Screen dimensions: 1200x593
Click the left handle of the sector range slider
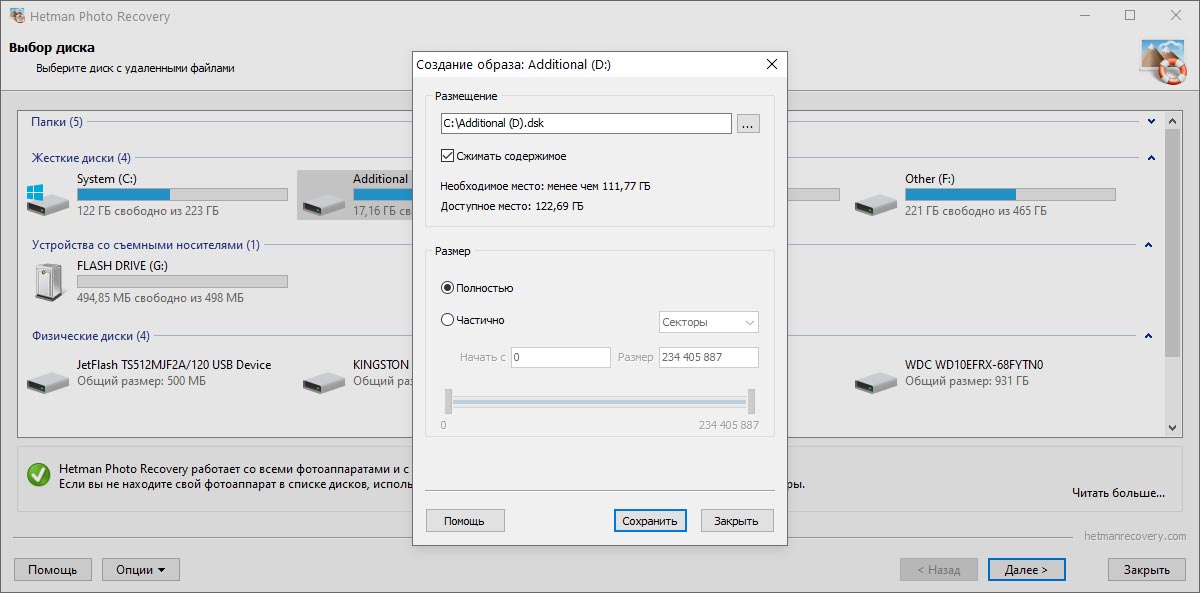coord(448,401)
